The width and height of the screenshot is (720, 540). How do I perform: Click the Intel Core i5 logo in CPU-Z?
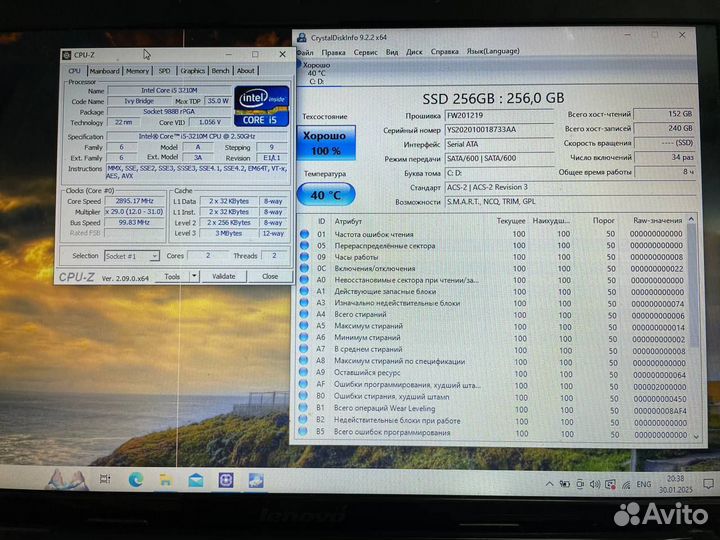click(262, 106)
